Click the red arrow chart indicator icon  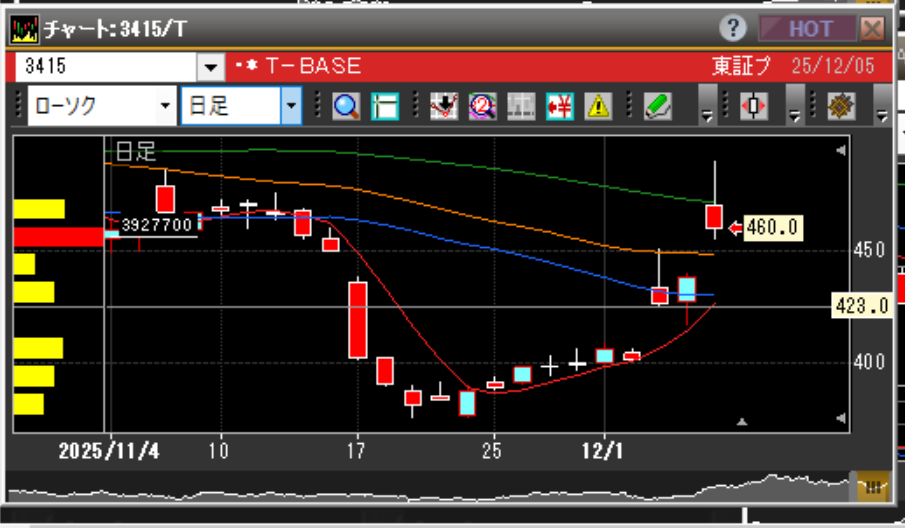pyautogui.click(x=444, y=106)
